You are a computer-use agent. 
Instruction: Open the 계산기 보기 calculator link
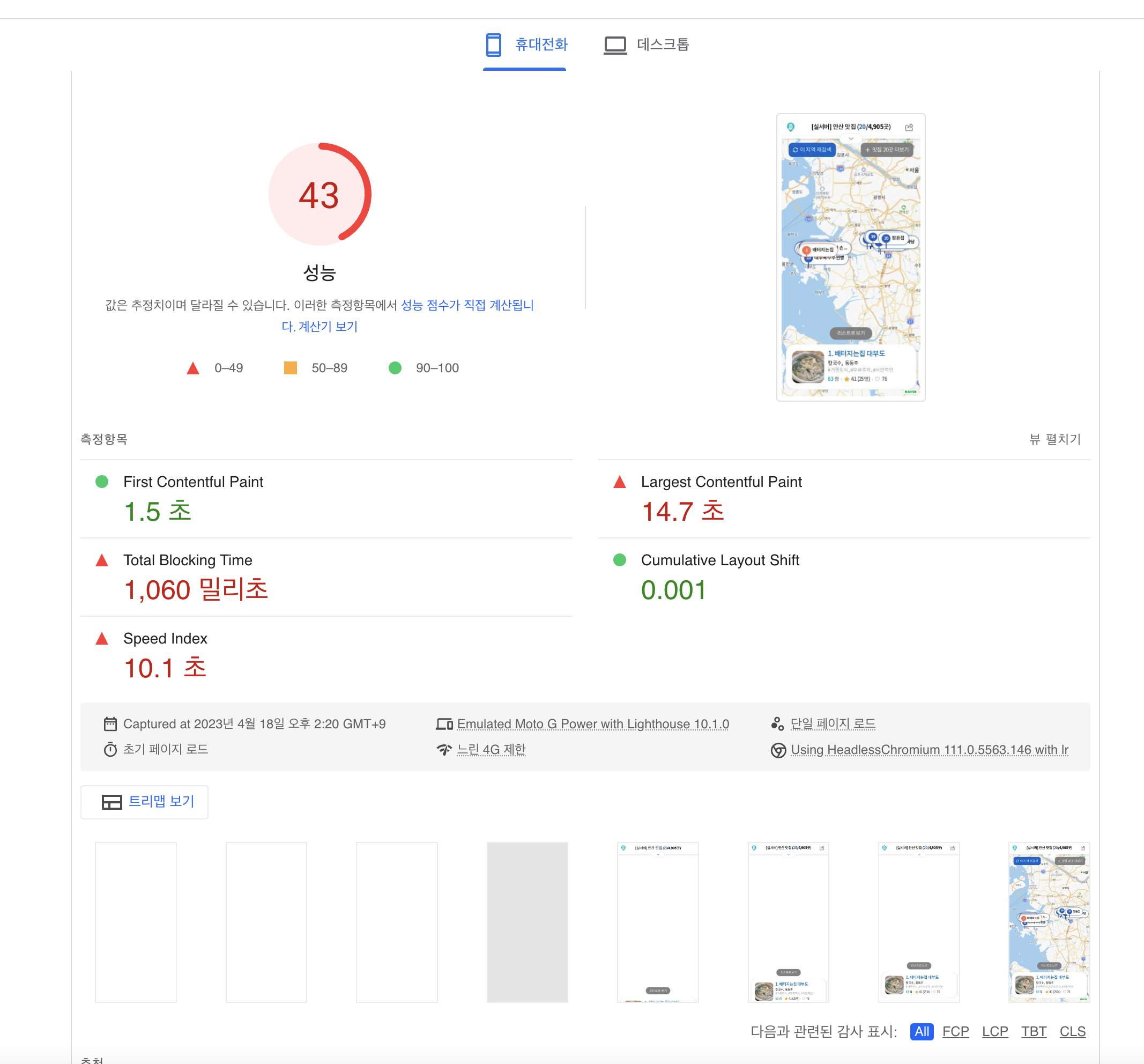pos(327,327)
